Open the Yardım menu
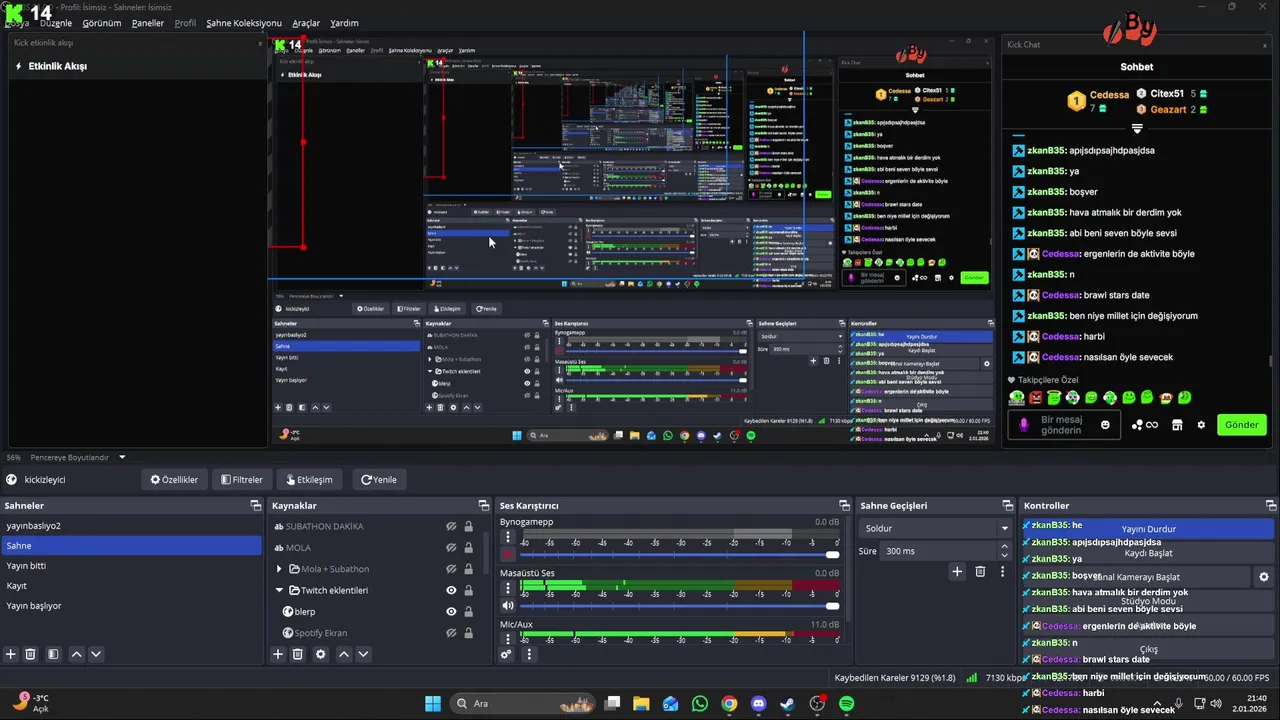 [344, 23]
